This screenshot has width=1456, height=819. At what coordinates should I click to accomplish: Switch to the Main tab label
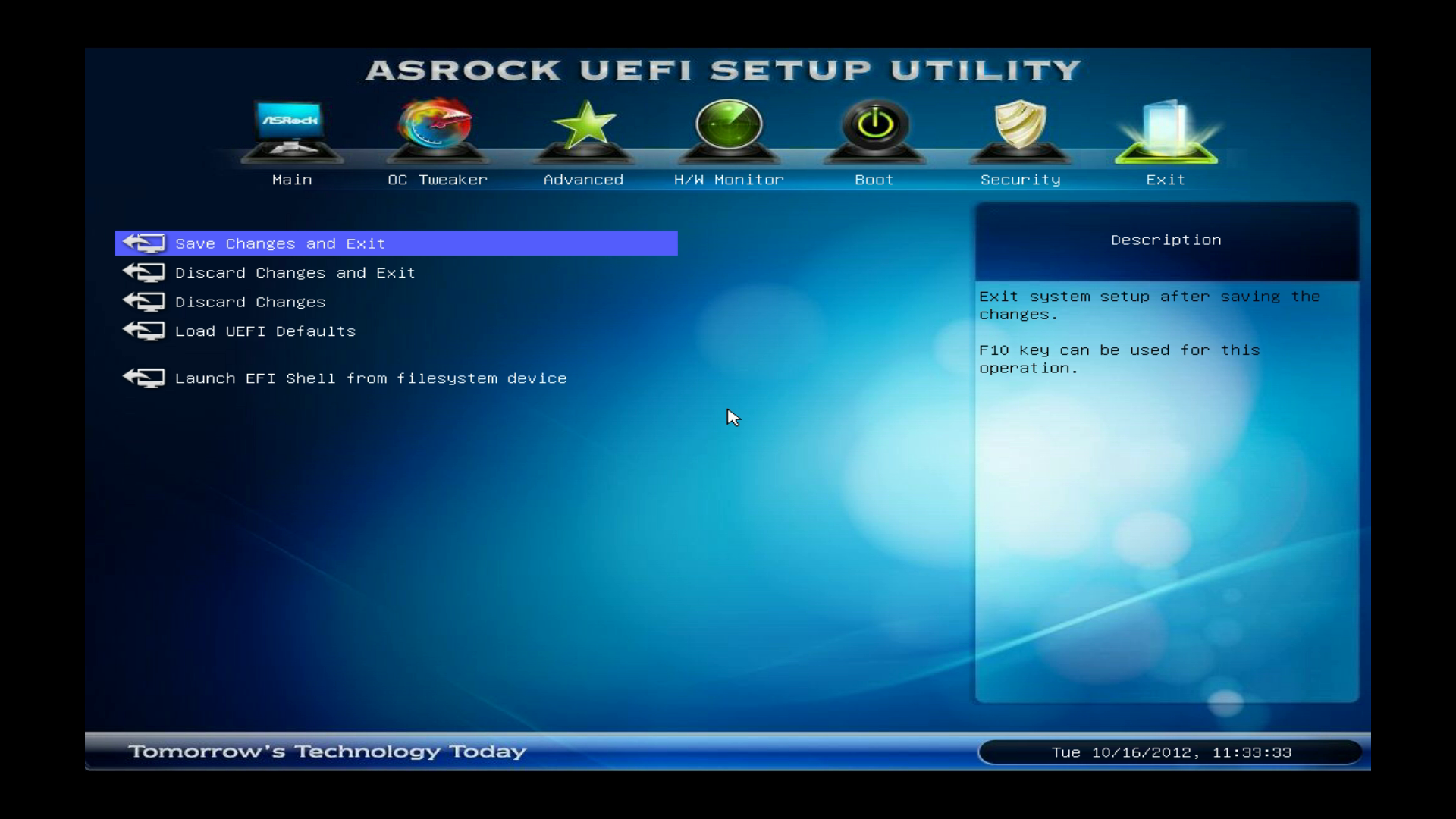coord(292,180)
